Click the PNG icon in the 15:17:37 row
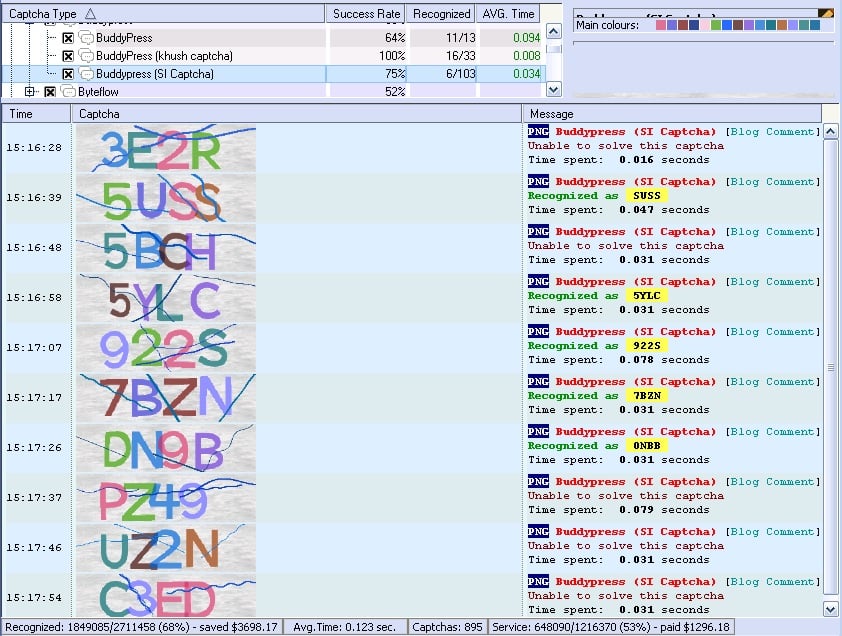 (538, 481)
